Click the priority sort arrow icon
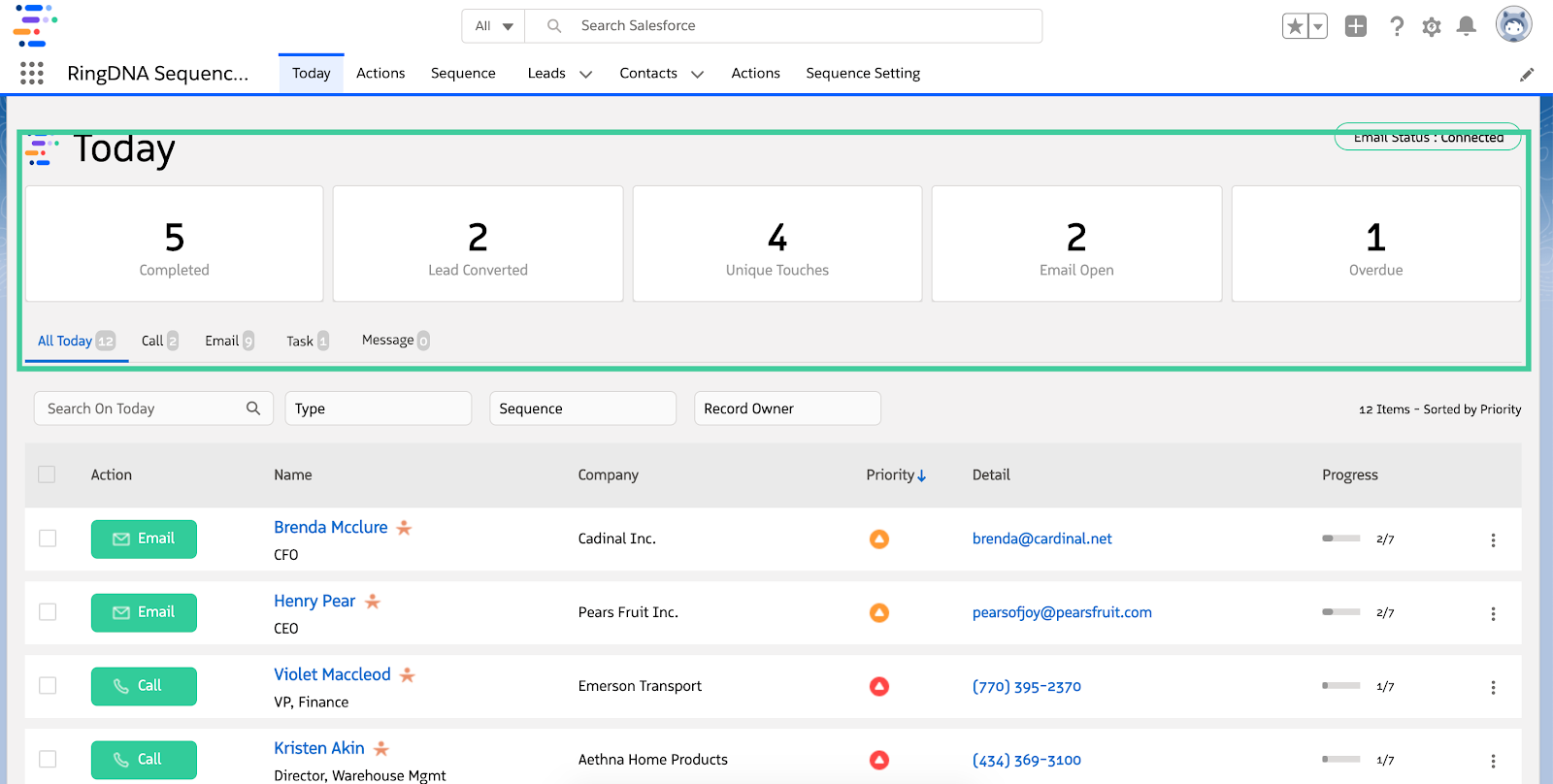Viewport: 1553px width, 784px height. (921, 475)
